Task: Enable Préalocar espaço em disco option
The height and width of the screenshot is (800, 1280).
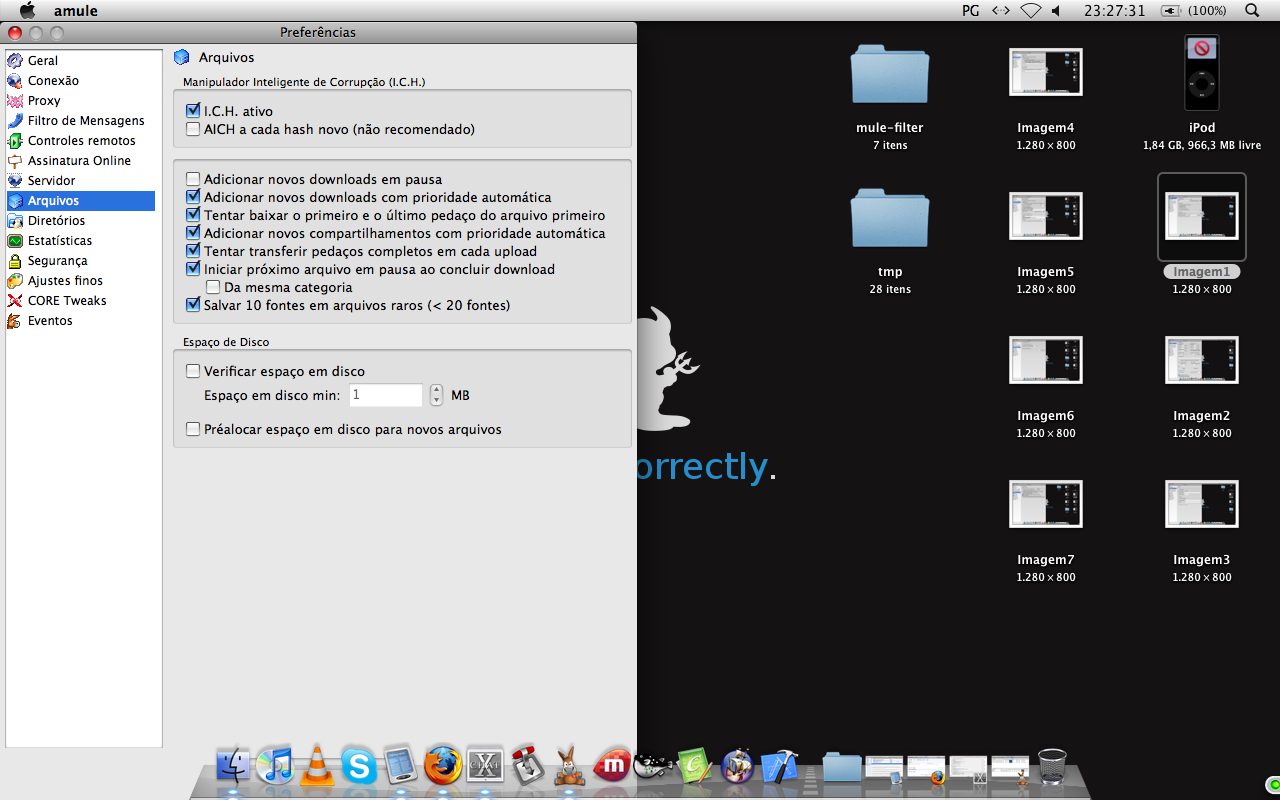Action: [x=194, y=429]
